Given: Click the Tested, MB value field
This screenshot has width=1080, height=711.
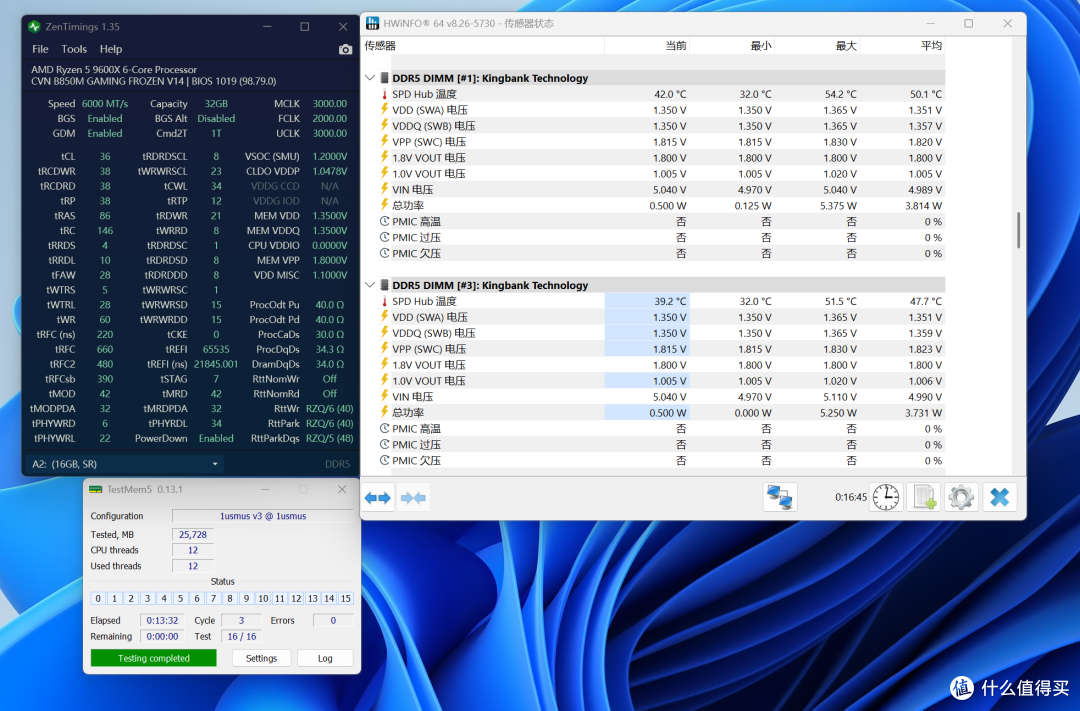Looking at the screenshot, I should pyautogui.click(x=193, y=534).
